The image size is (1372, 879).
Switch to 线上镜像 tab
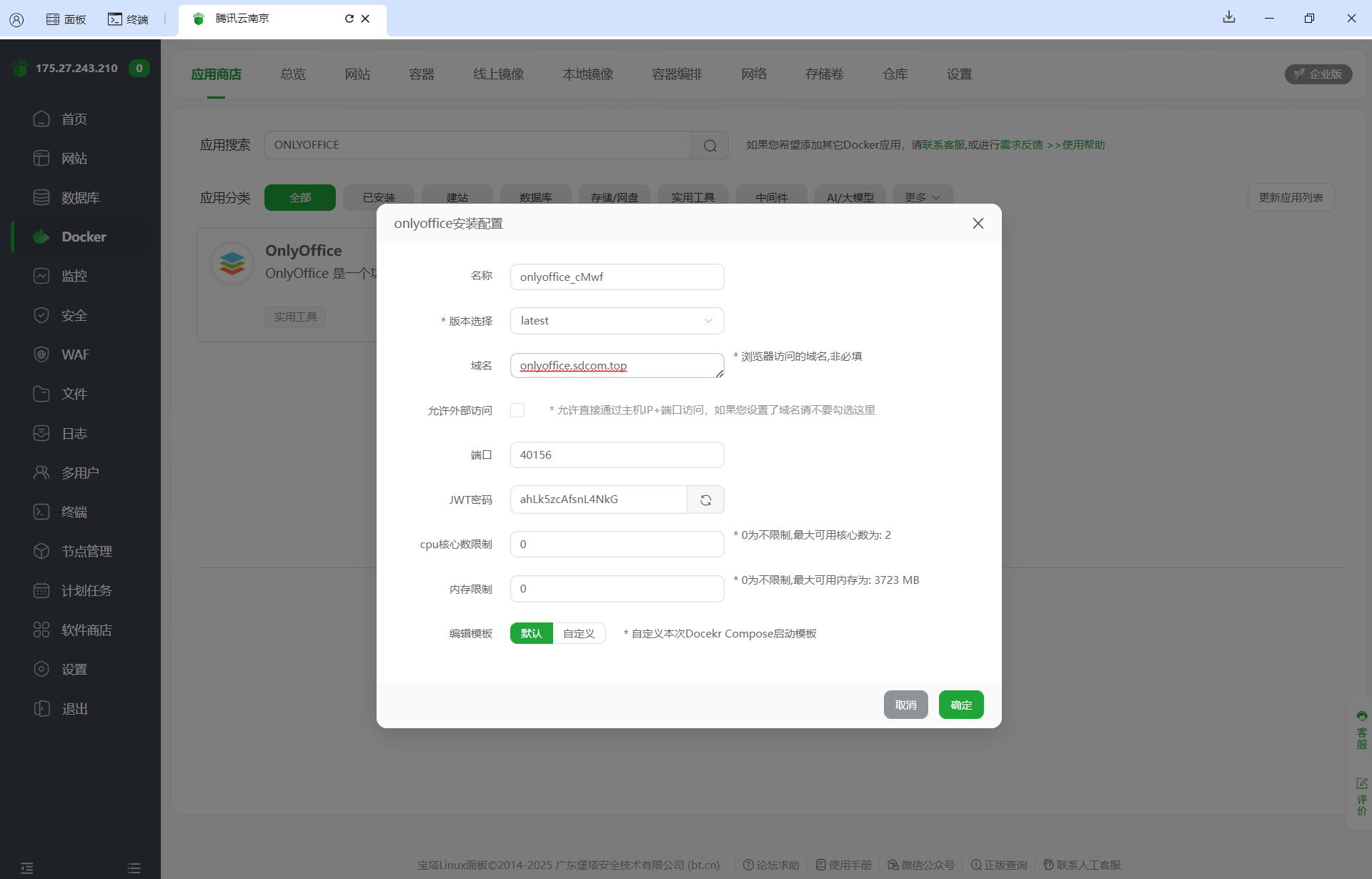pos(498,74)
